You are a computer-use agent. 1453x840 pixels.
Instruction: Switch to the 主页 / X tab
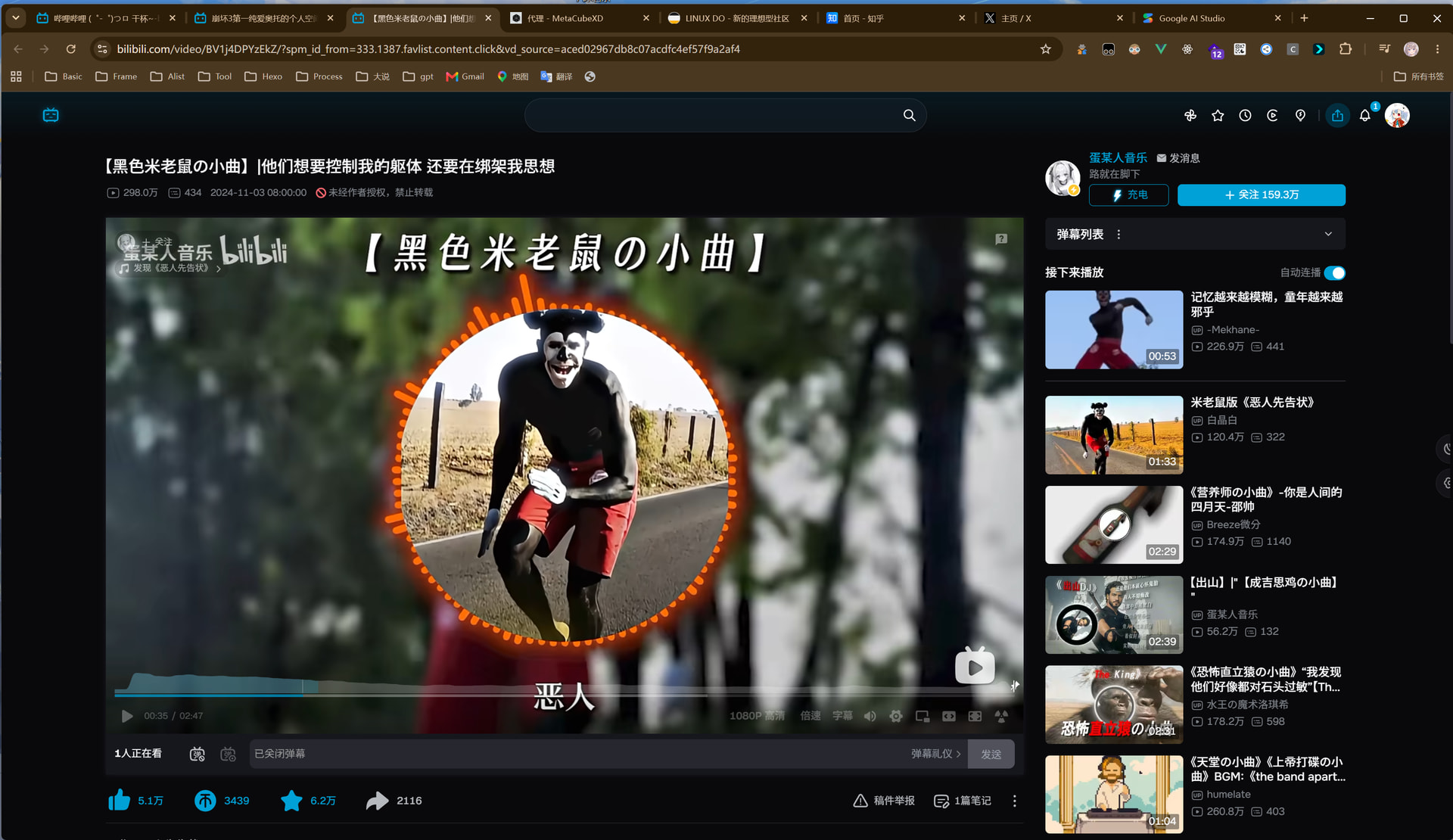[x=1054, y=18]
